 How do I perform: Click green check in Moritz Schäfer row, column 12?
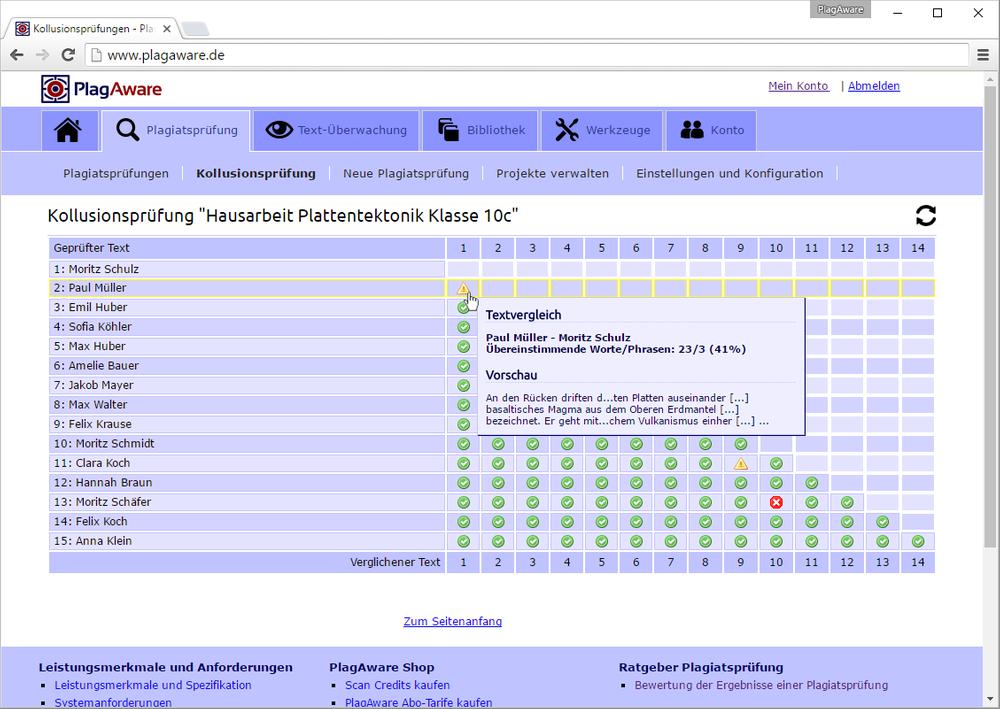847,502
